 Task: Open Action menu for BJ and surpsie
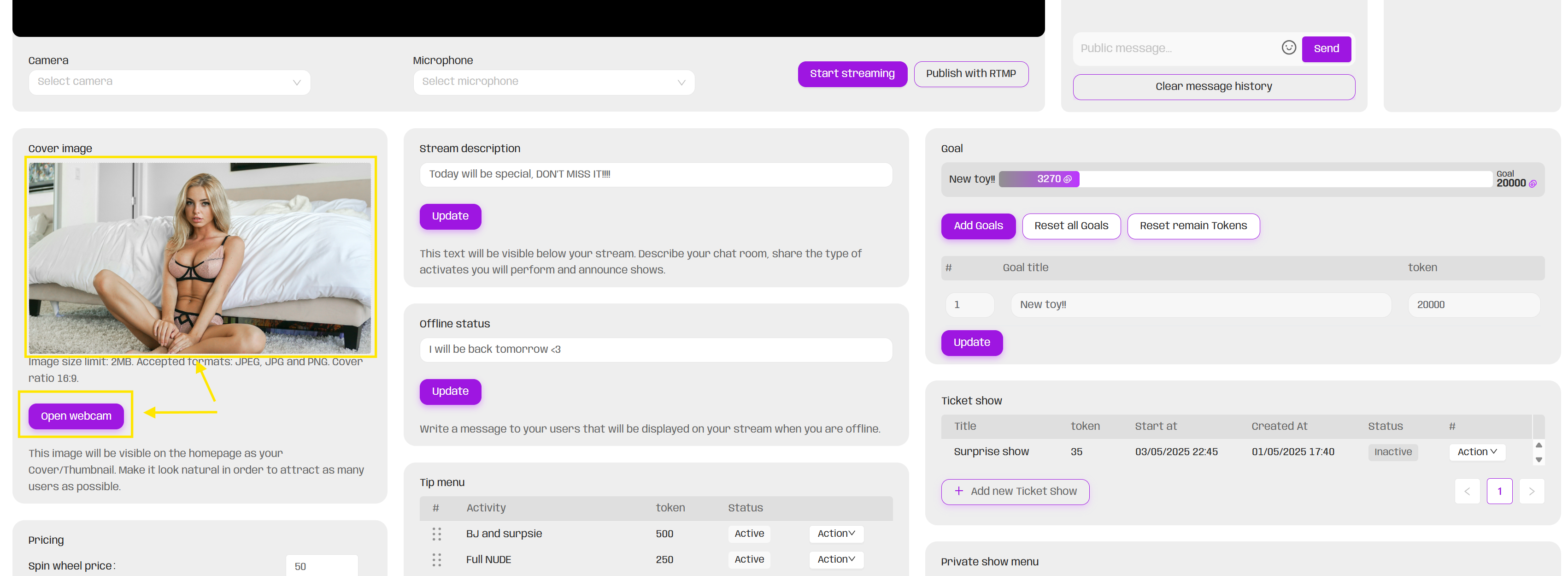tap(836, 533)
